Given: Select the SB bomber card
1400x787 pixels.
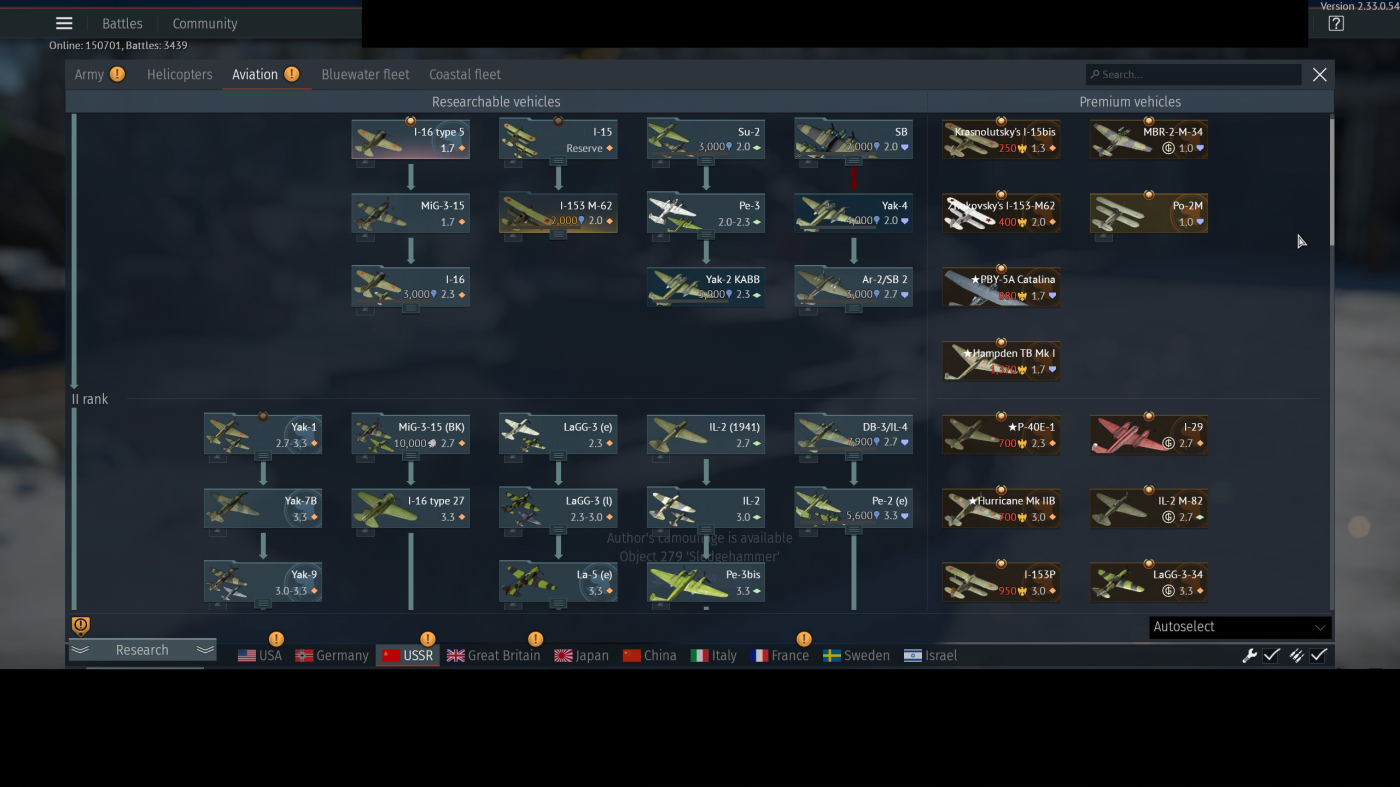Looking at the screenshot, I should [854, 140].
